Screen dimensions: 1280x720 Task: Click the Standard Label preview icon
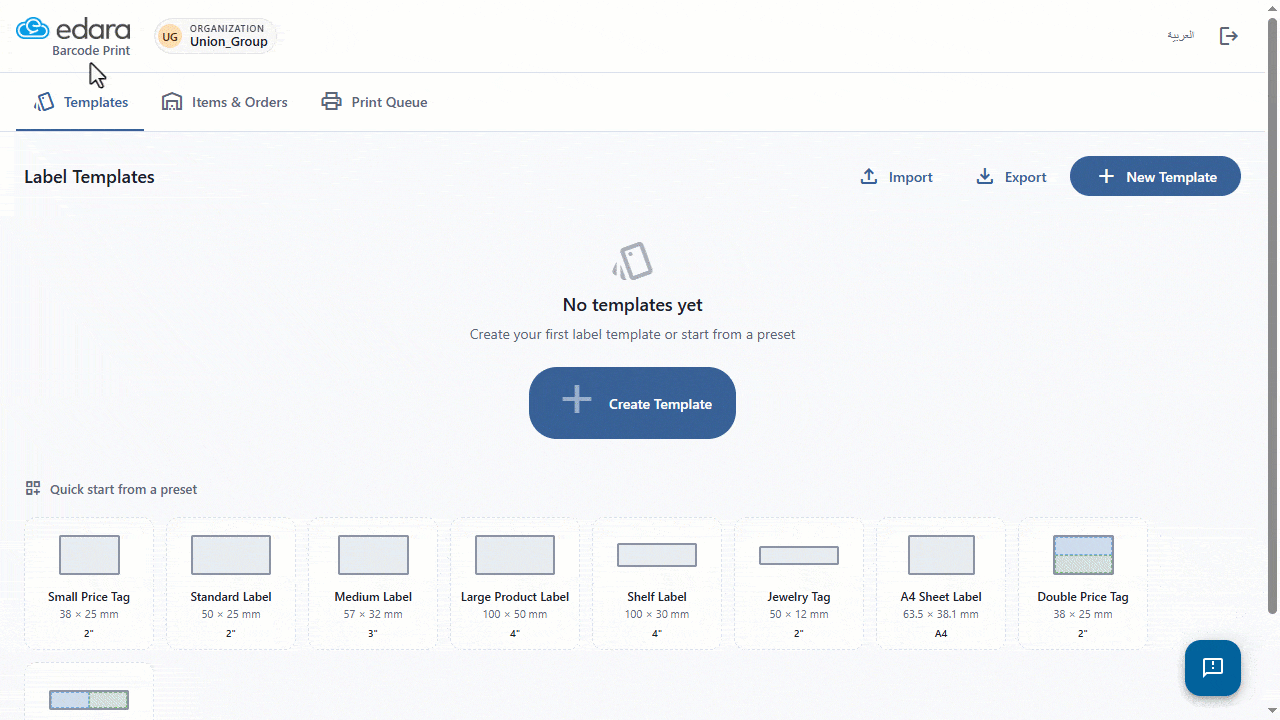coord(231,555)
